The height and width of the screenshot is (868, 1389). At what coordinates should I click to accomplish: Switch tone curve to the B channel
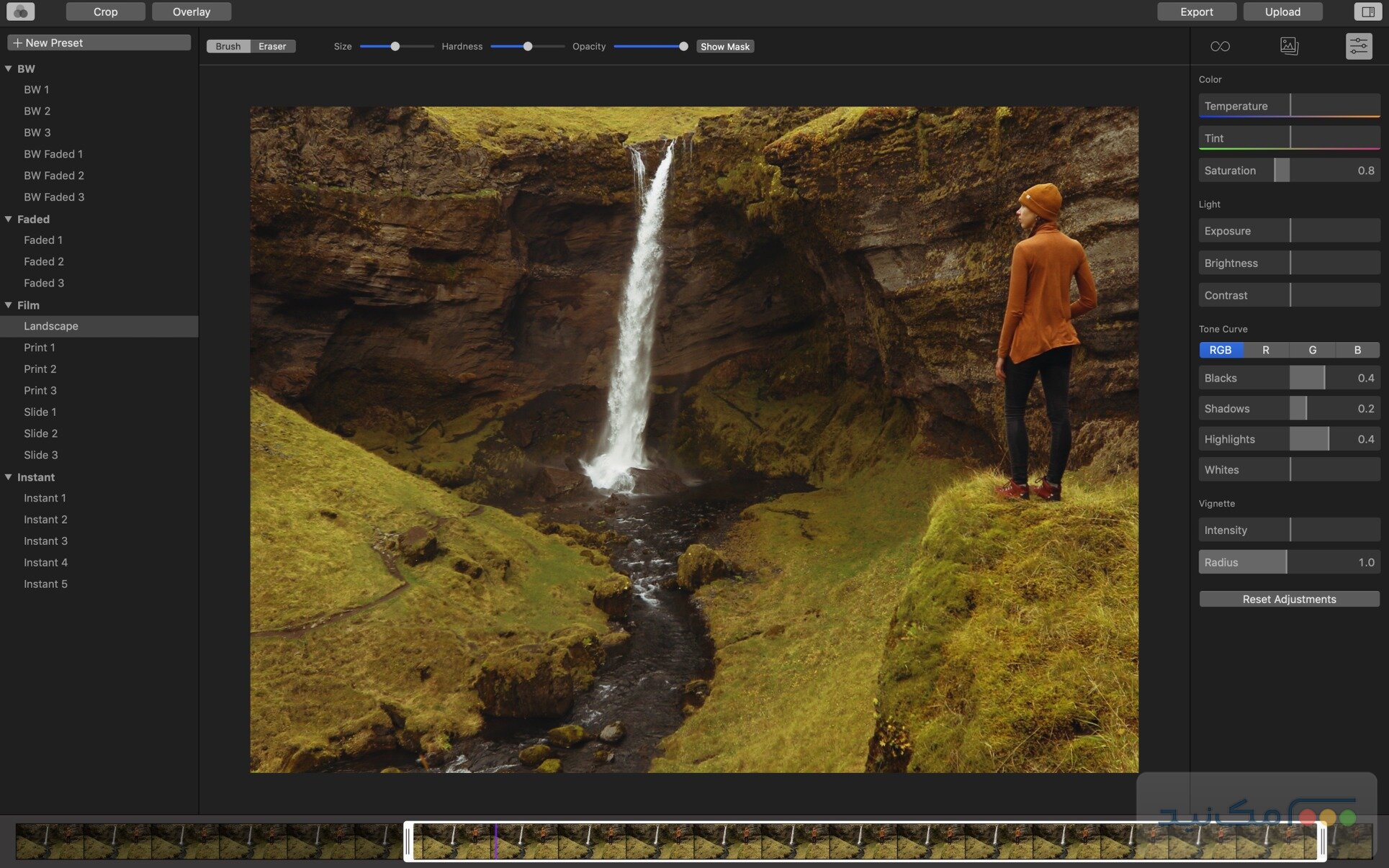click(1357, 350)
